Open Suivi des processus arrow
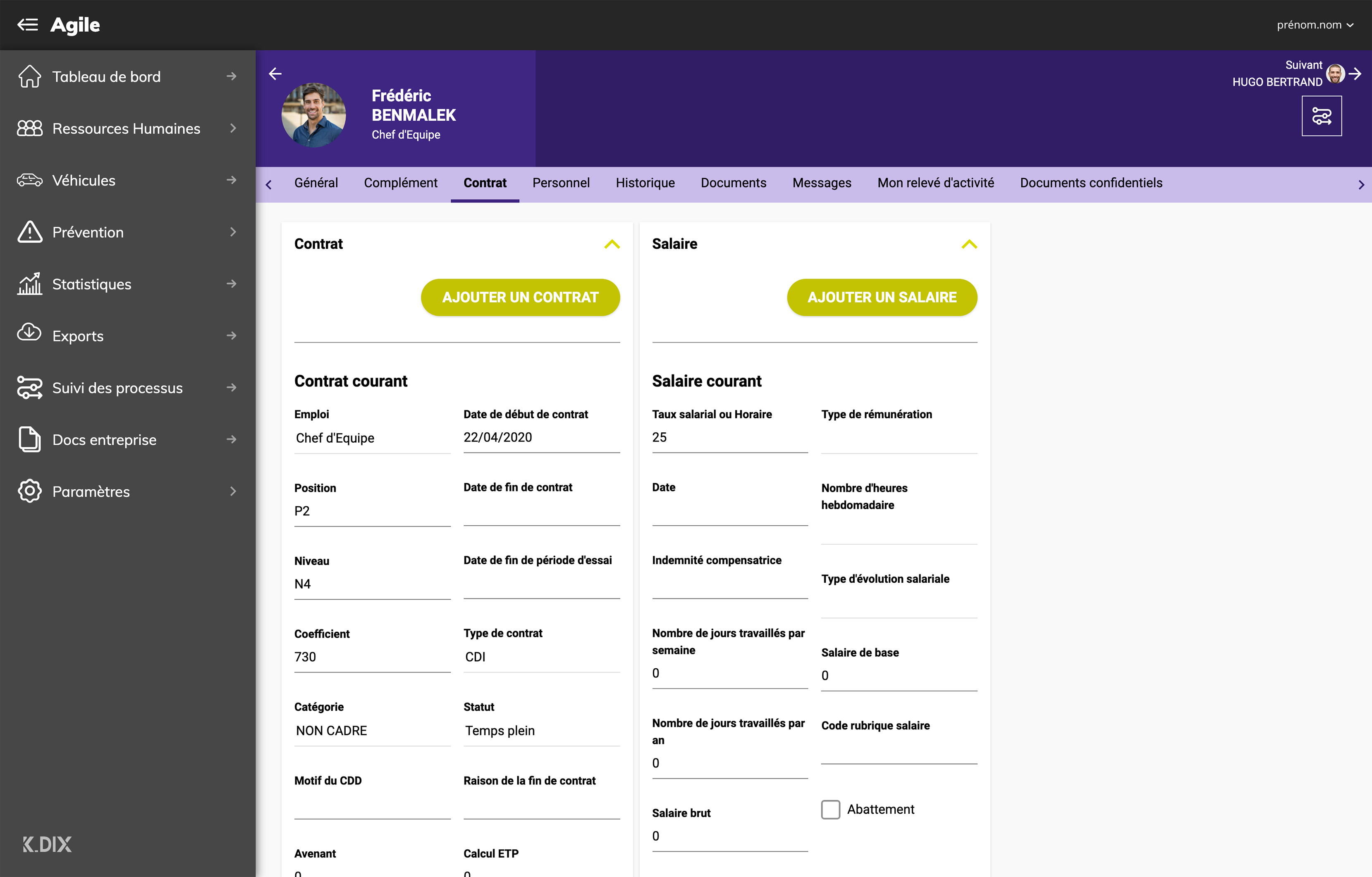 pos(231,387)
